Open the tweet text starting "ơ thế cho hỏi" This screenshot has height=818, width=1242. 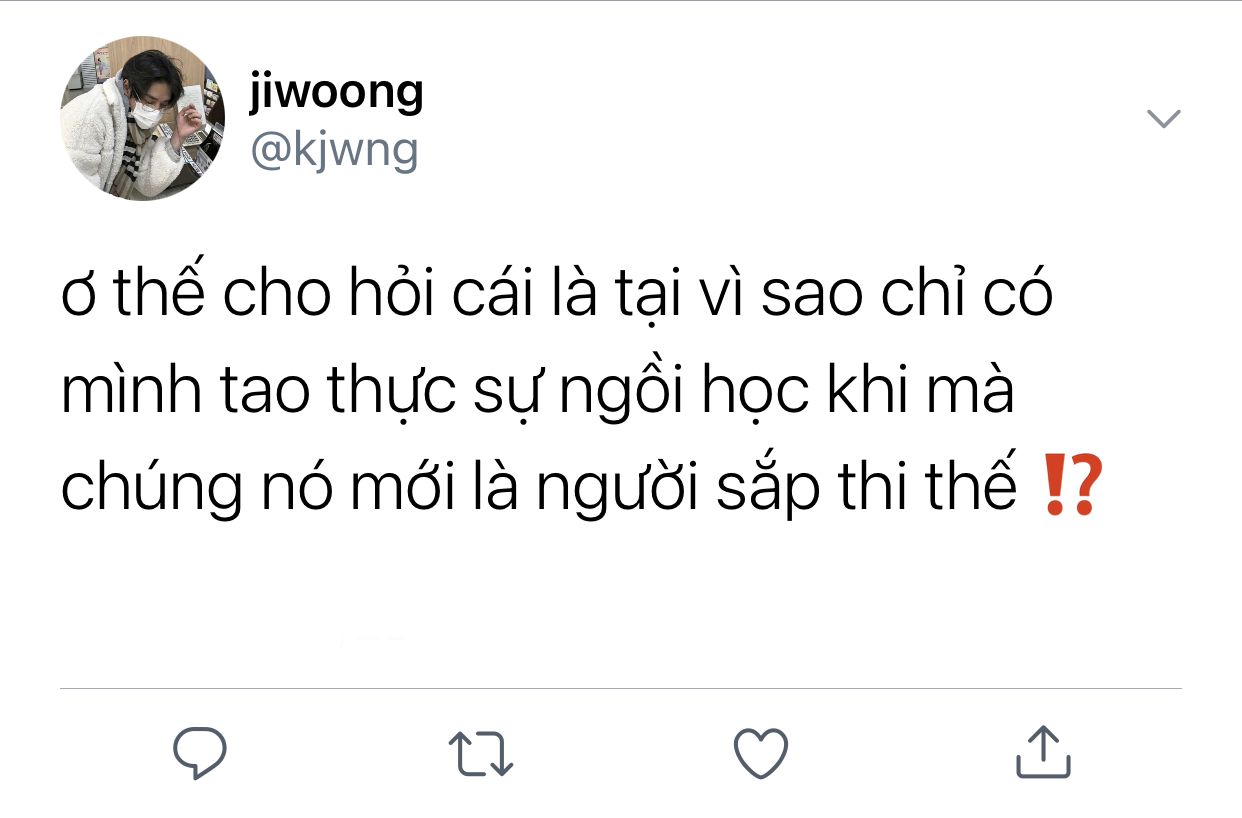pyautogui.click(x=582, y=391)
